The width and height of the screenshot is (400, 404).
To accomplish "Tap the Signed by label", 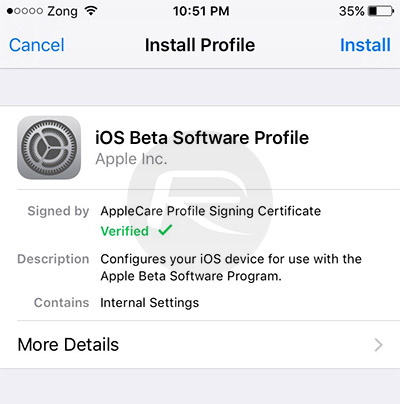I will pos(58,211).
